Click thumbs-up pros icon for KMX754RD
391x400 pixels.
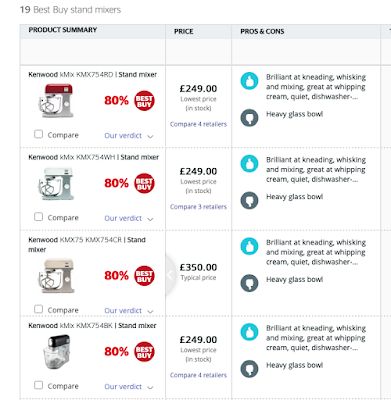249,81
